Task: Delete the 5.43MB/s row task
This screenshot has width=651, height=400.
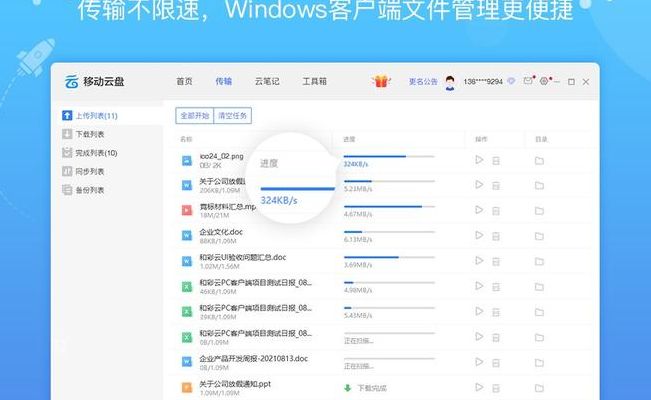Action: click(x=496, y=312)
